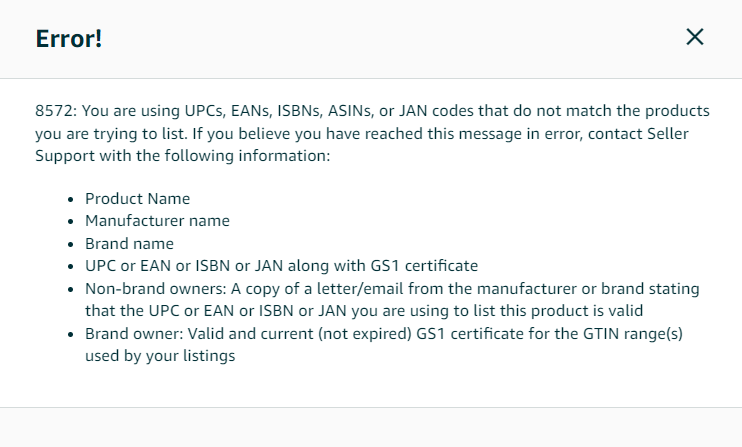Click the bullet dot beside Brand owner
The height and width of the screenshot is (447, 742).
pos(71,335)
